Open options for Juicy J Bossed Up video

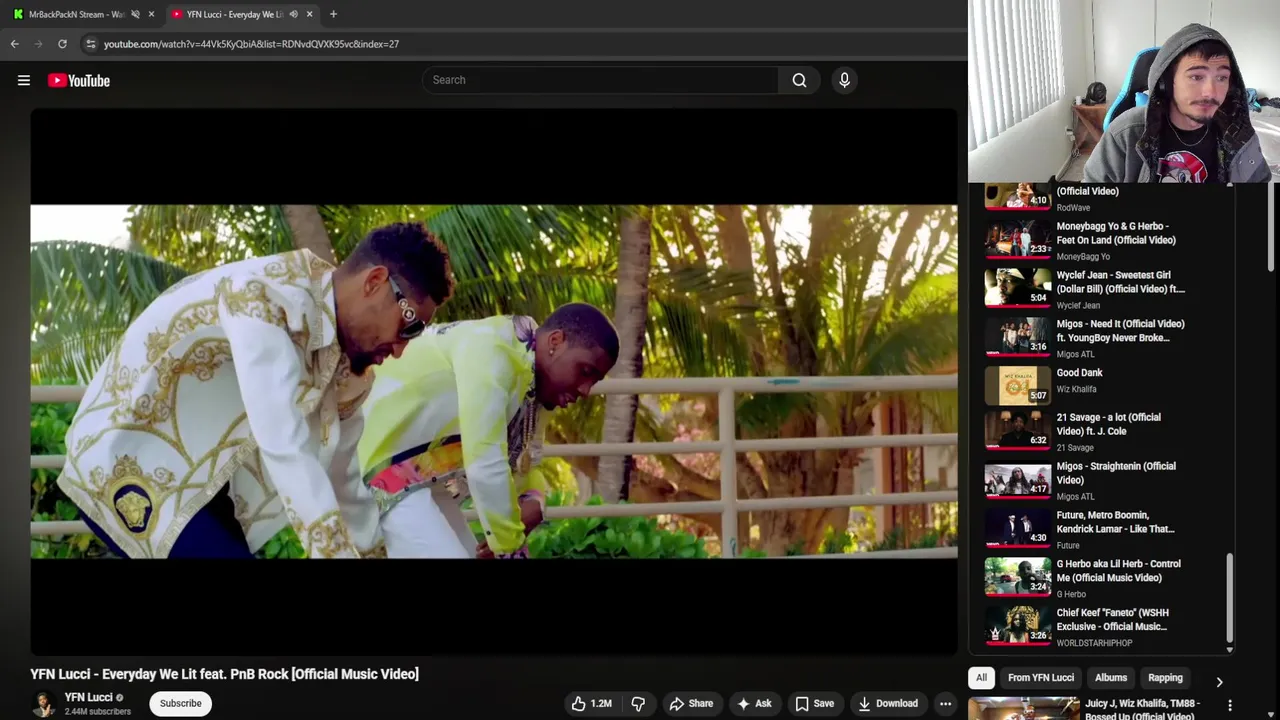1230,705
